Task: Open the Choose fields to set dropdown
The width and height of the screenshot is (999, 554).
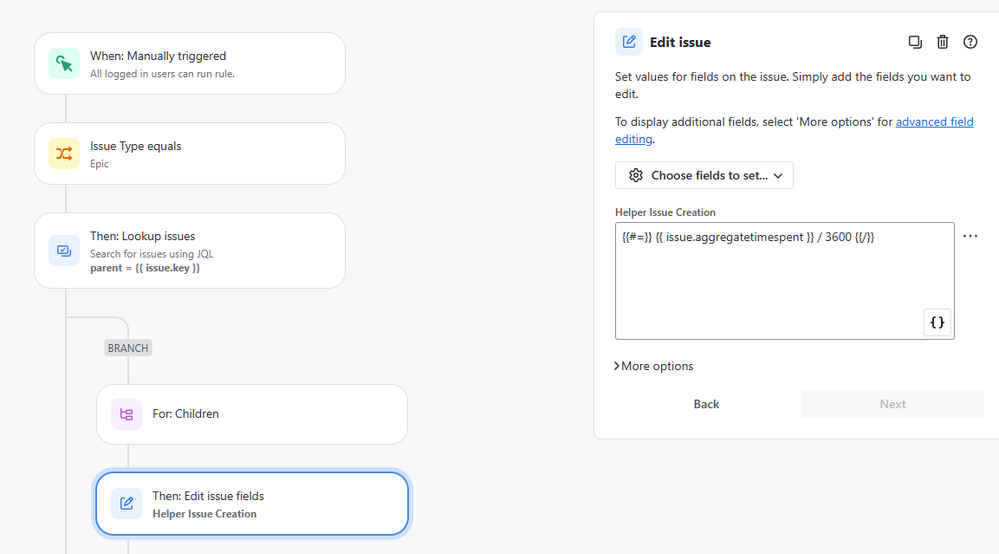Action: point(704,176)
